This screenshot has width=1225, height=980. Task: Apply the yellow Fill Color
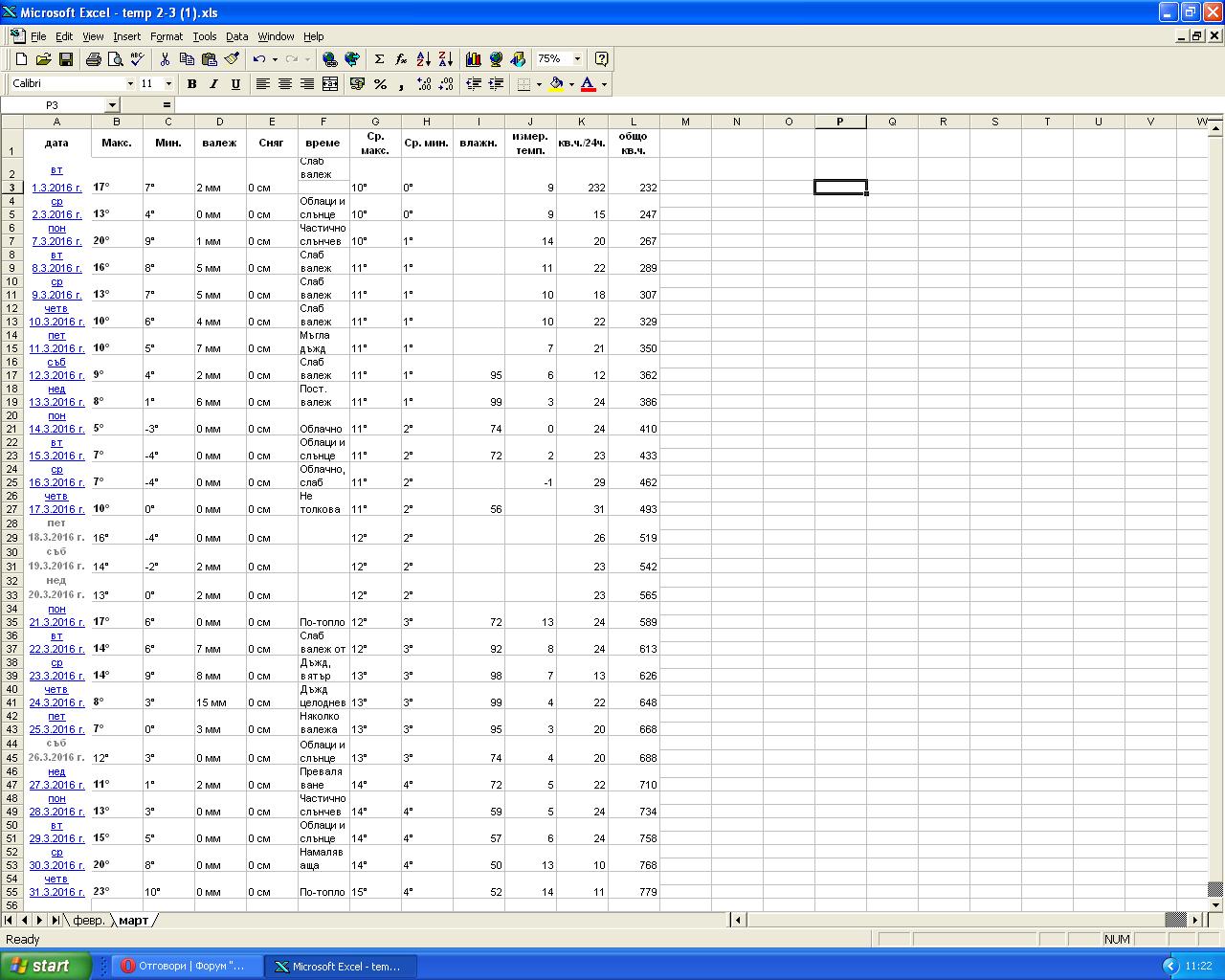click(556, 84)
